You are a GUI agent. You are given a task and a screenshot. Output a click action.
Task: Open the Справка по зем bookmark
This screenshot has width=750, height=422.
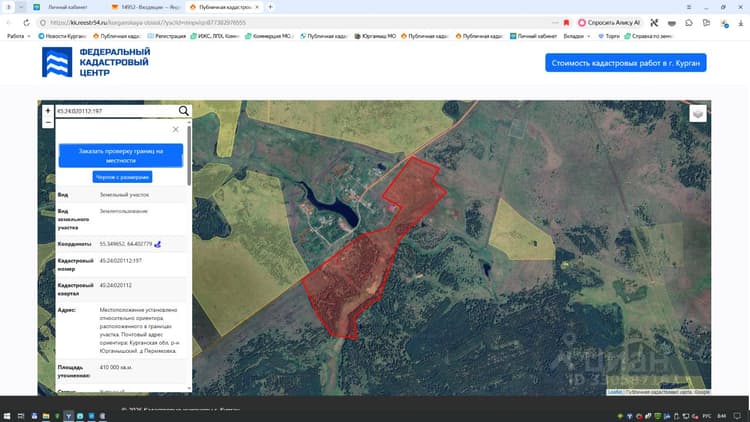coord(649,36)
